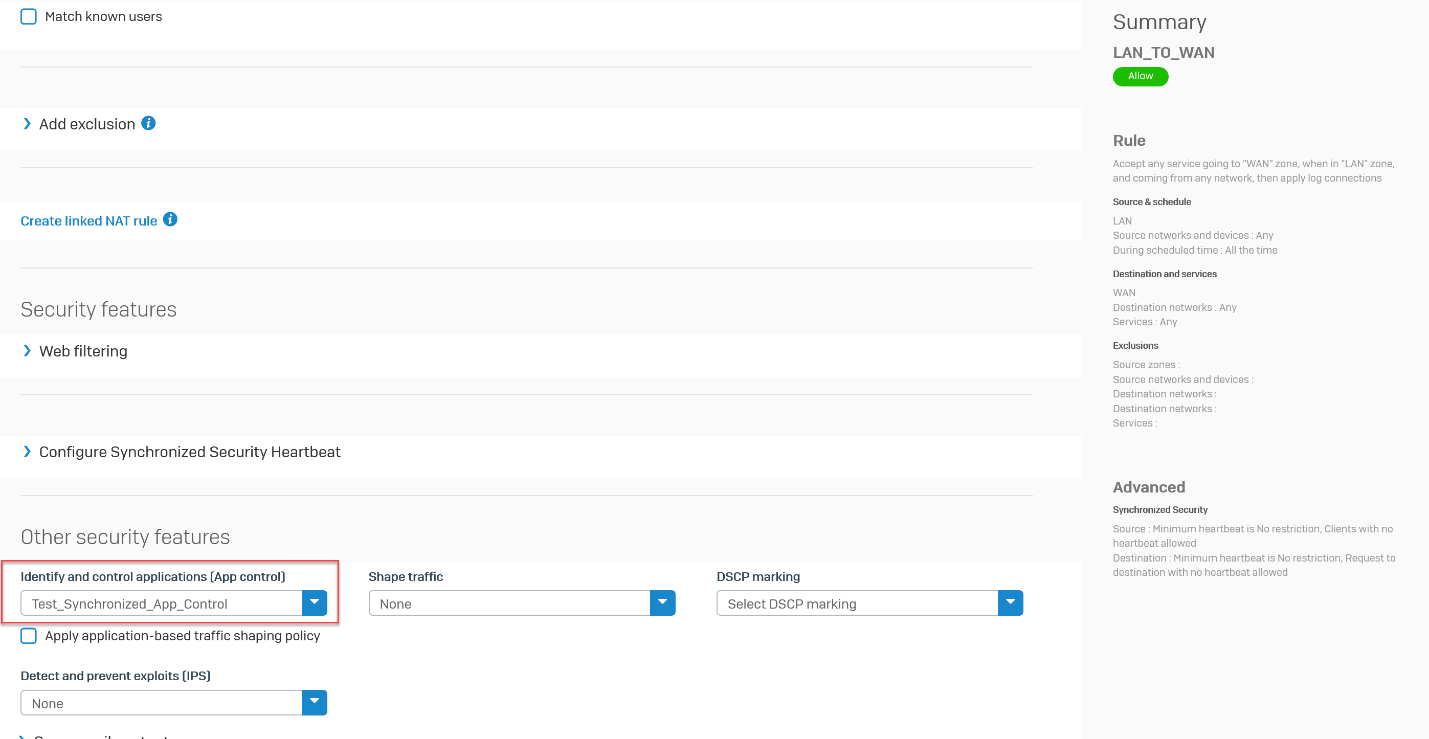The image size is (1429, 739).
Task: Click the Summary heading in the right panel
Action: (1159, 21)
